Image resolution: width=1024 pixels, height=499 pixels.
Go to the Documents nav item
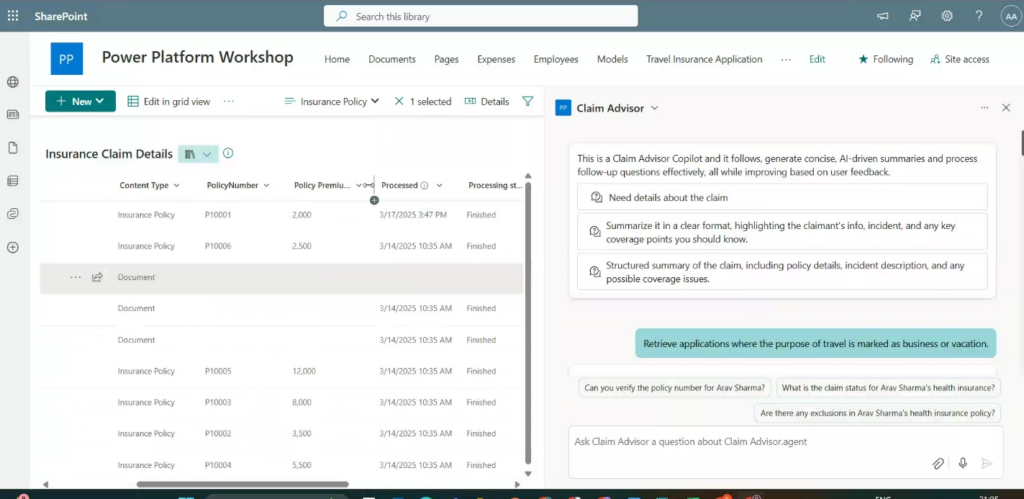[392, 59]
